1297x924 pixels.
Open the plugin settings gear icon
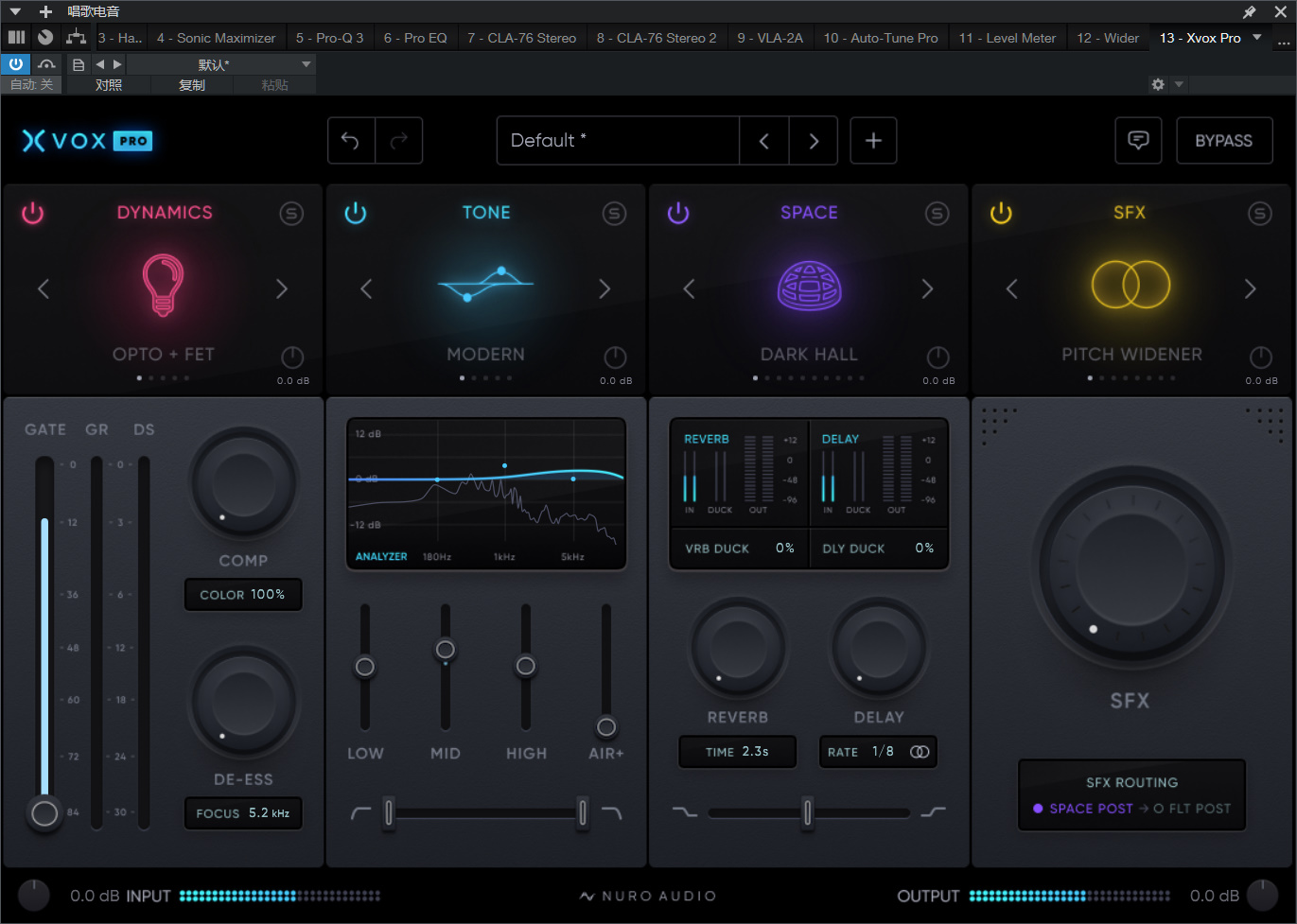pyautogui.click(x=1158, y=84)
